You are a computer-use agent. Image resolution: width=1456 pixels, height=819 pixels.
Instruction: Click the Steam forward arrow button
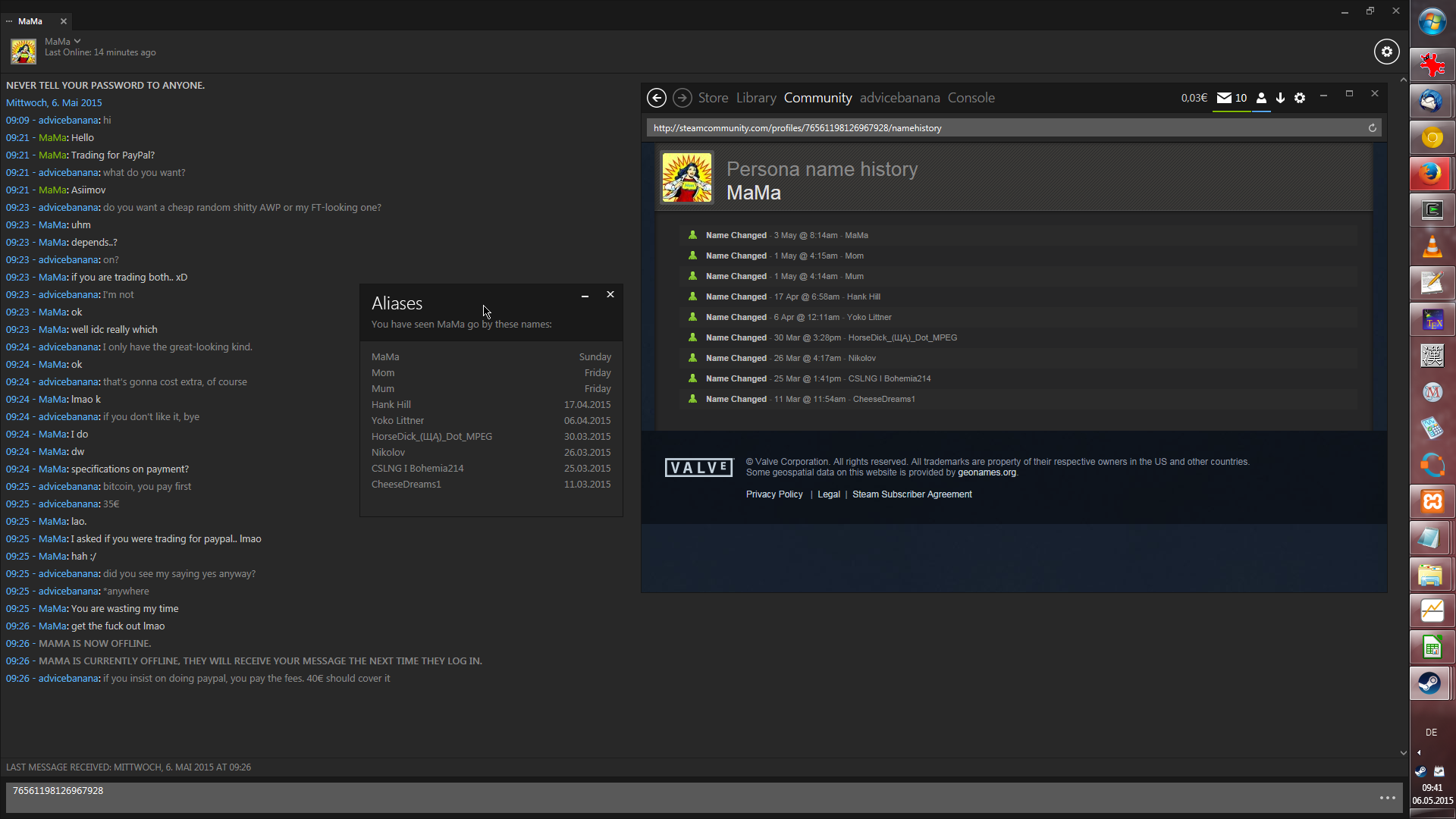[x=682, y=98]
